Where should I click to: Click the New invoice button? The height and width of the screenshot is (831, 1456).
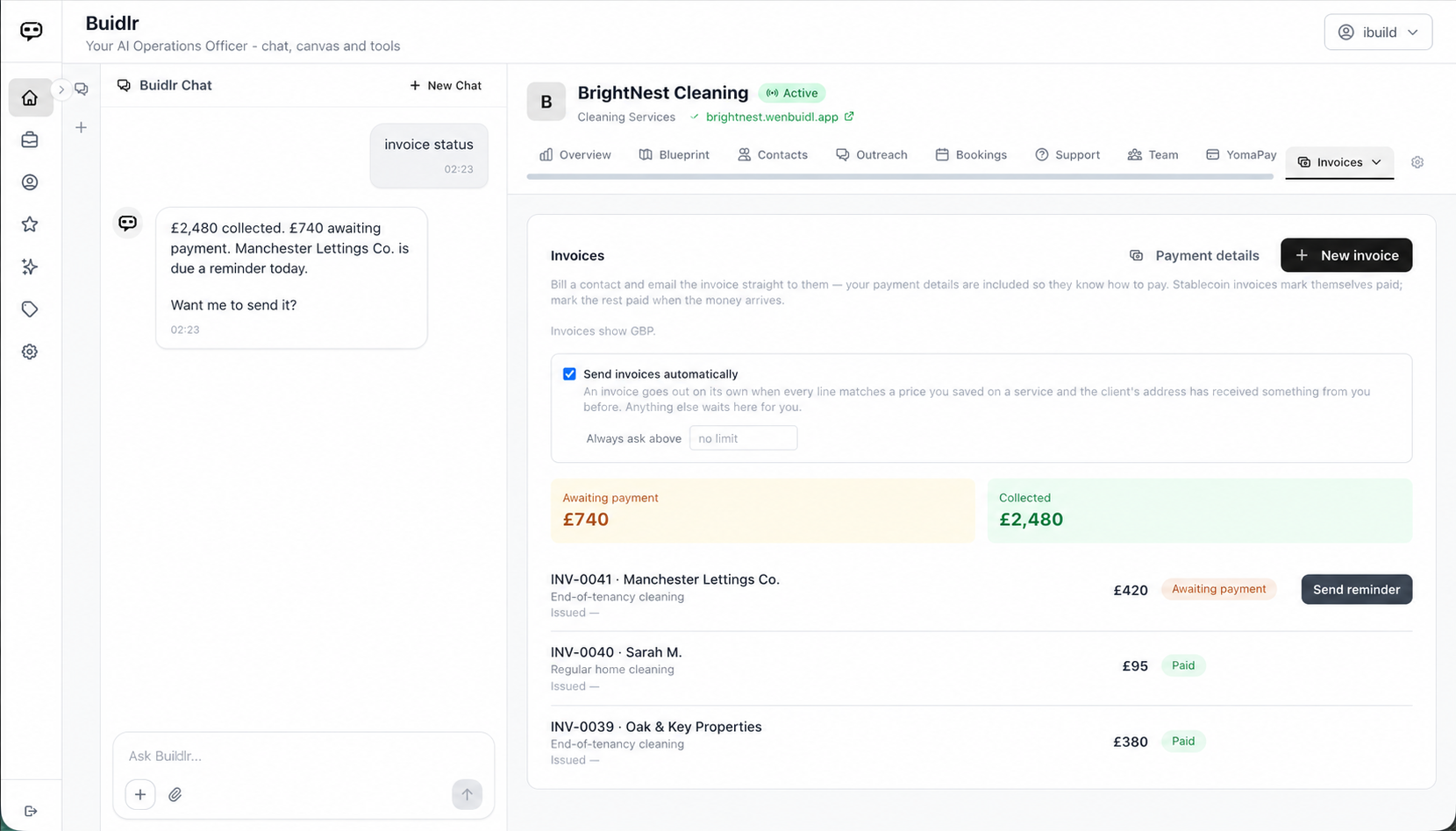click(x=1346, y=255)
